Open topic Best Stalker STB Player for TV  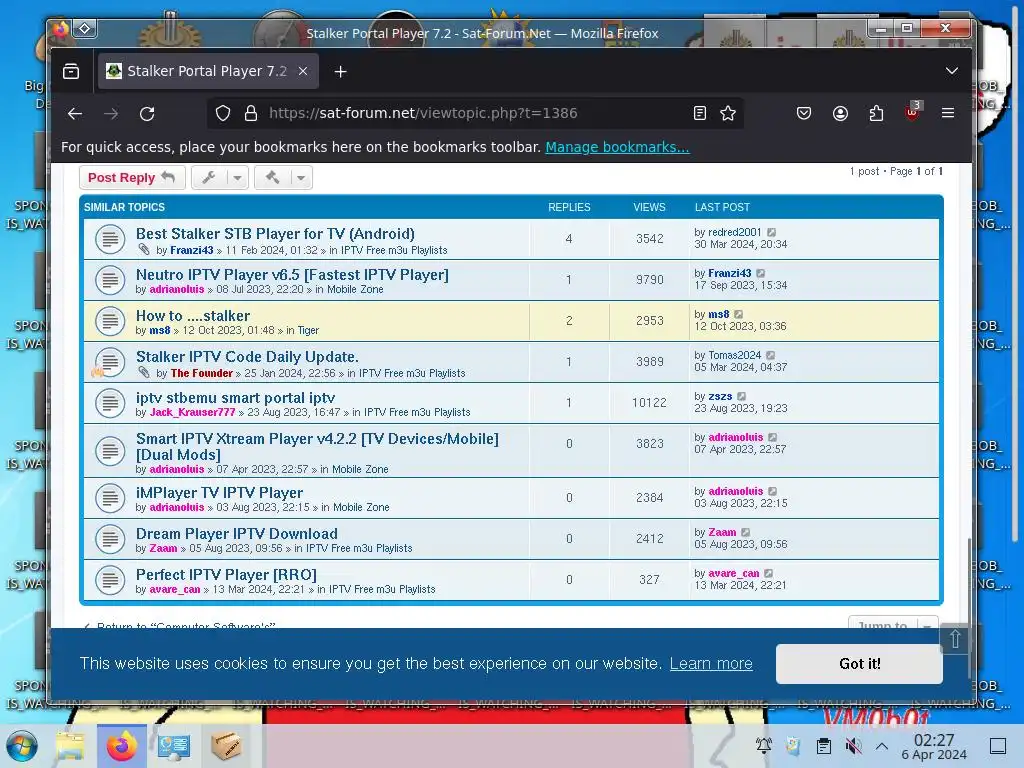click(x=275, y=234)
